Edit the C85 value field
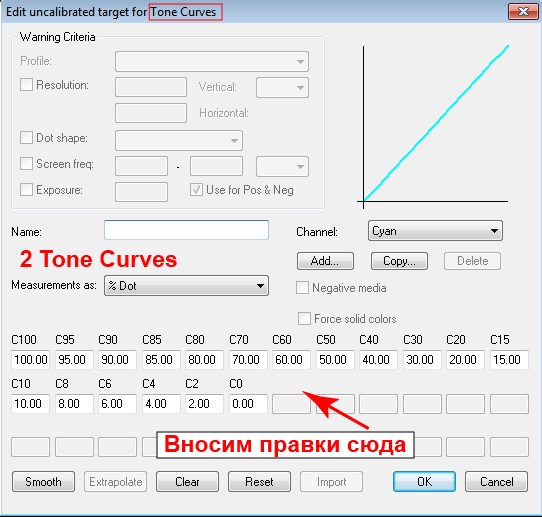Screen dimensions: 542x517 (x=161, y=360)
